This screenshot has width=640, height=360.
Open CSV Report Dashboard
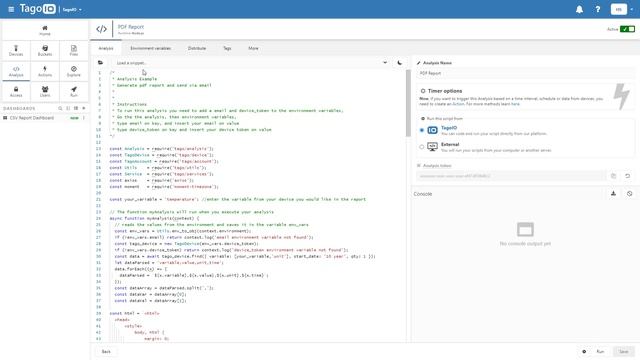pyautogui.click(x=32, y=118)
